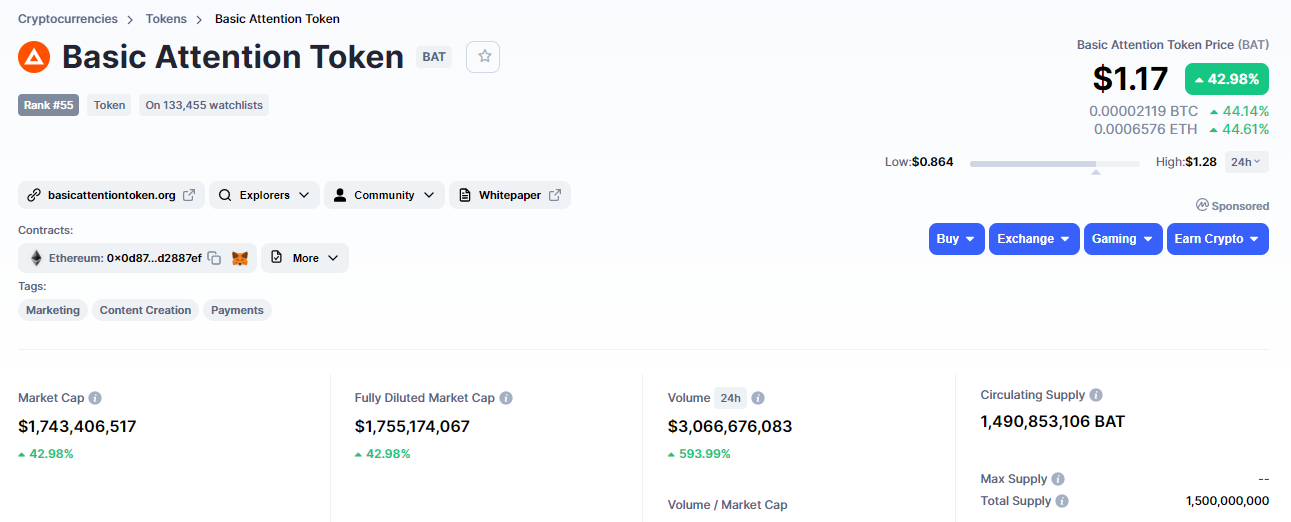Select the Payments tag
The height and width of the screenshot is (522, 1291).
click(237, 310)
